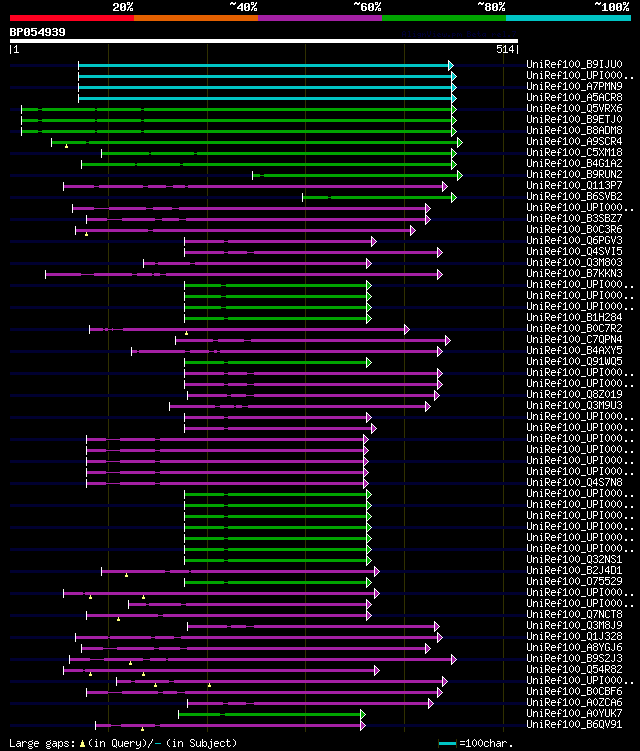Open the UniRef100_B0CBF6 label
640x751 pixels.
[574, 693]
